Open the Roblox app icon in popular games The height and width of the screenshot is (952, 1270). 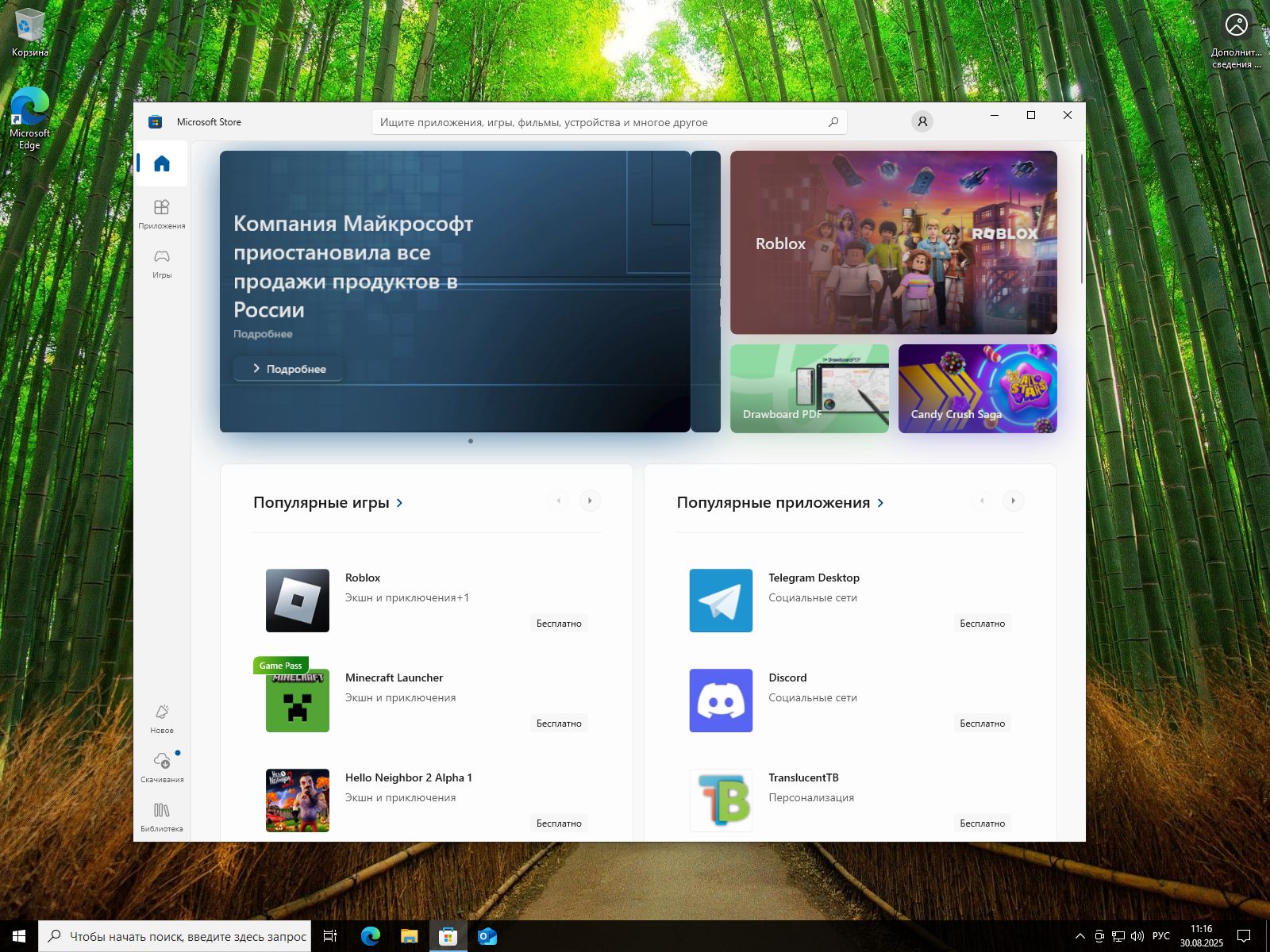click(298, 601)
